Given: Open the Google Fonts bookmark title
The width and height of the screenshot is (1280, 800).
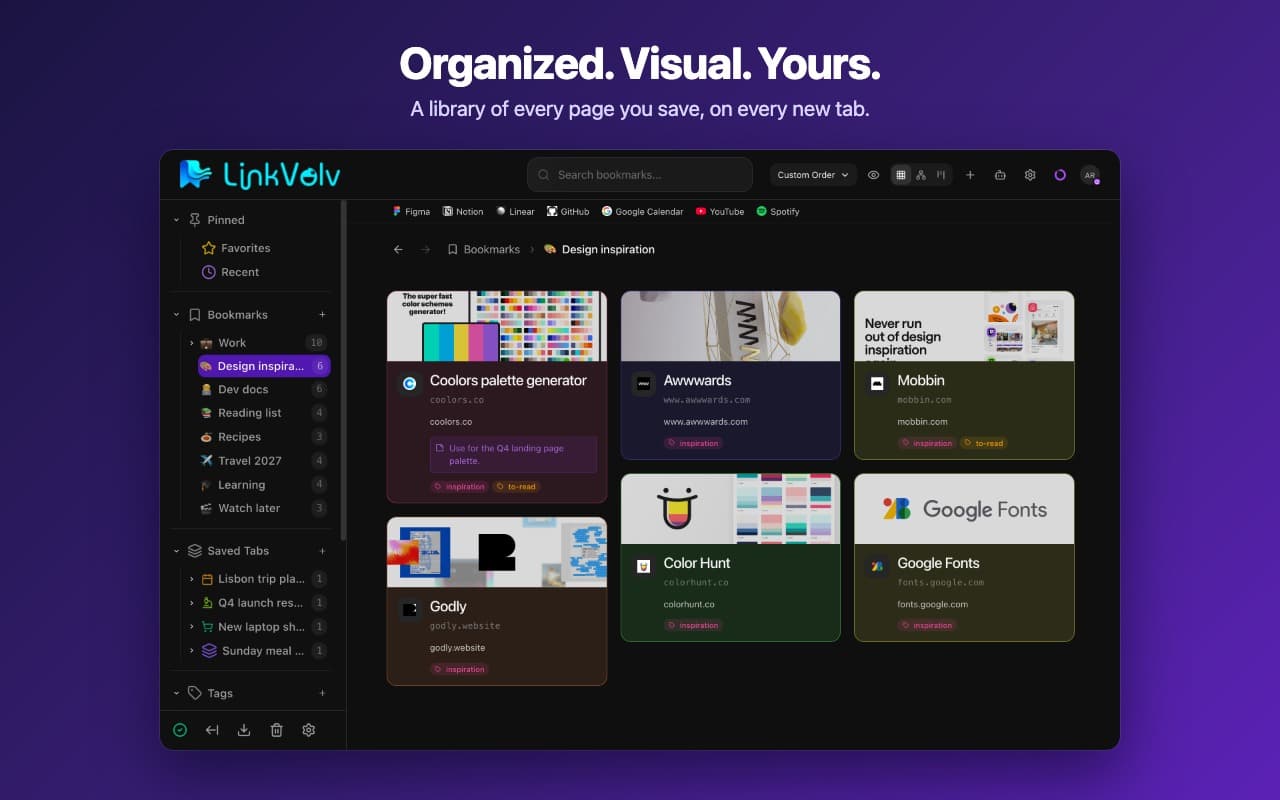Looking at the screenshot, I should 938,563.
